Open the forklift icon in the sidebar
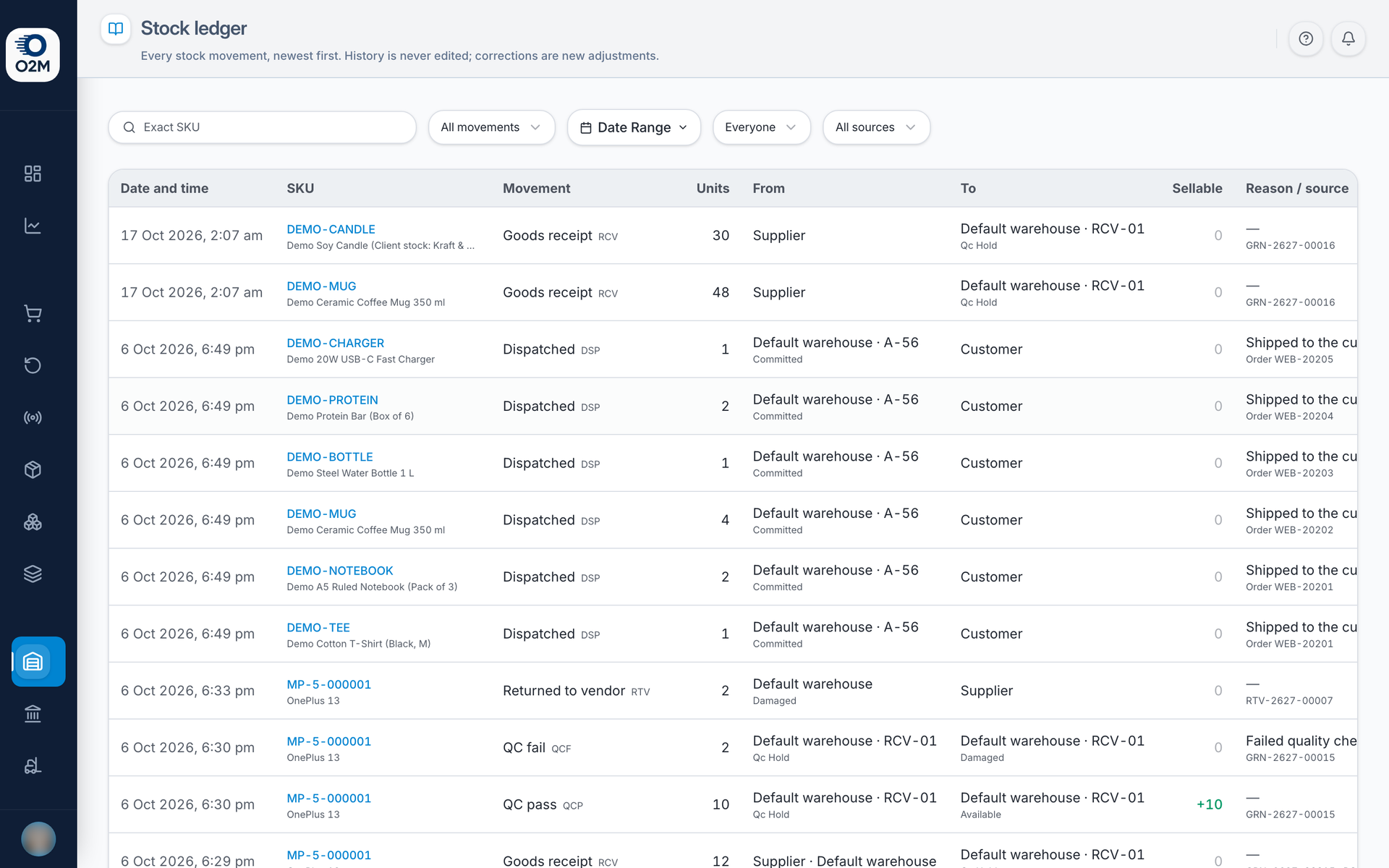1389x868 pixels. point(33,766)
